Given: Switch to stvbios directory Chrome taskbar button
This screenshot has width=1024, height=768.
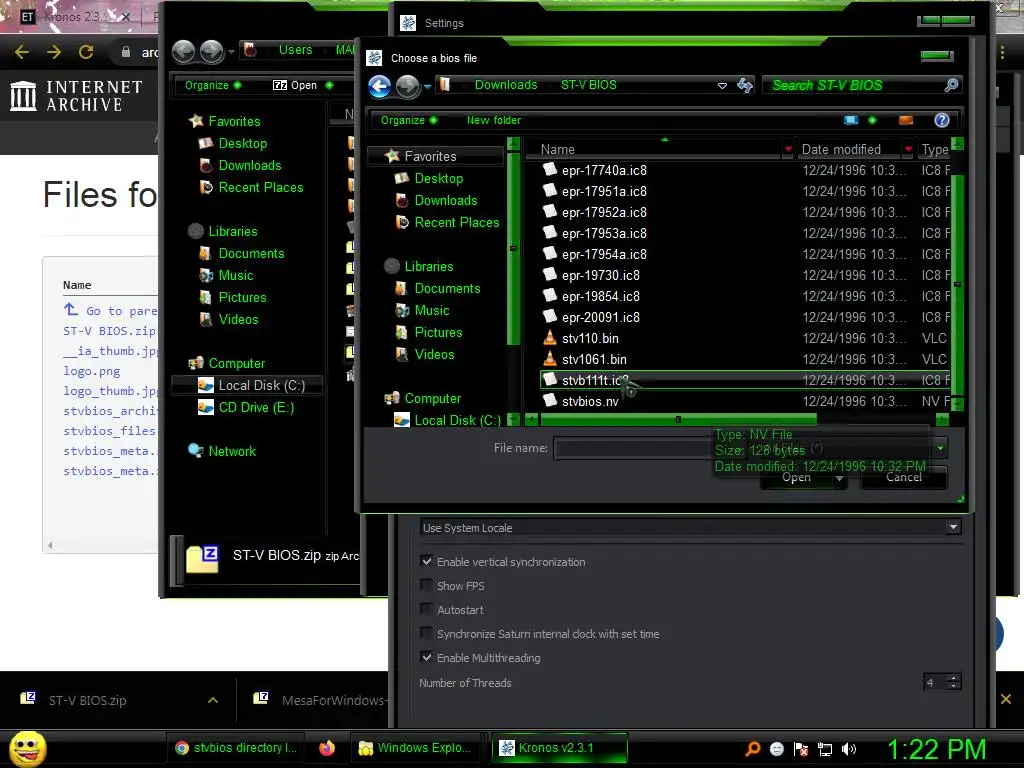Looking at the screenshot, I should click(x=238, y=748).
